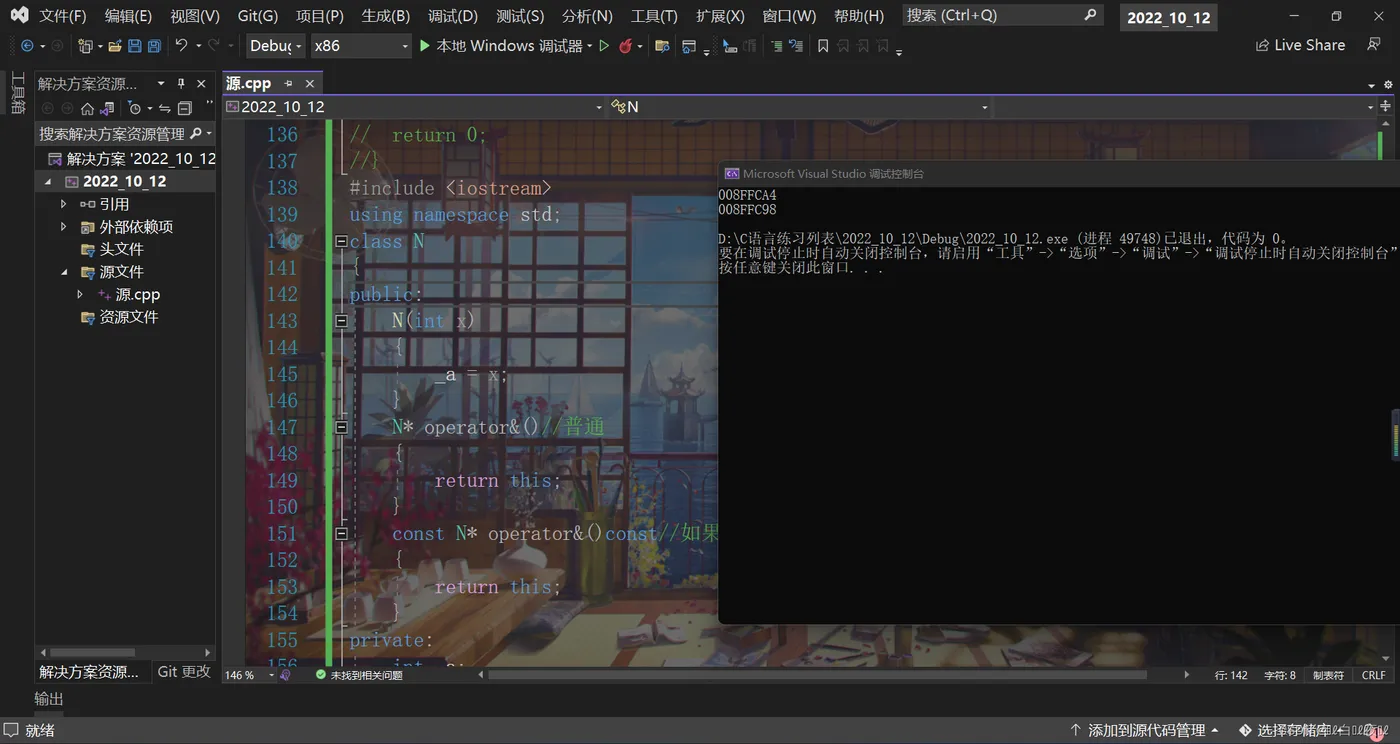
Task: Click the Solution Explorer search magnifier icon
Action: [195, 133]
